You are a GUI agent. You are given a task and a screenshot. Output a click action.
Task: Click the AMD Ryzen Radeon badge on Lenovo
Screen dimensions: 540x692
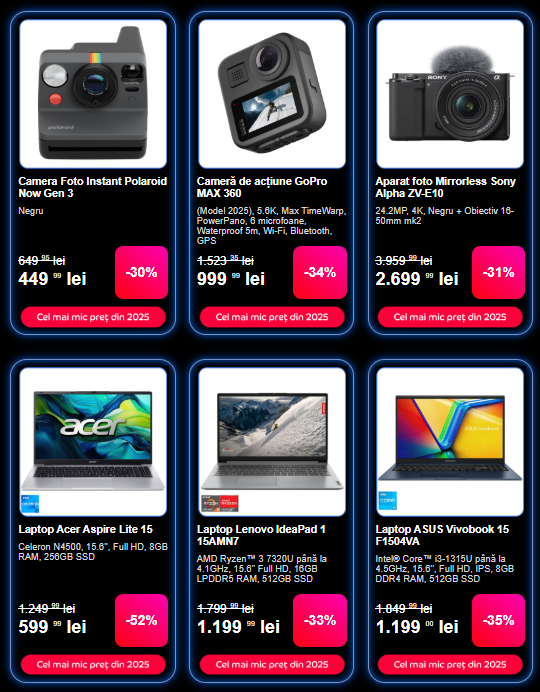coord(220,504)
